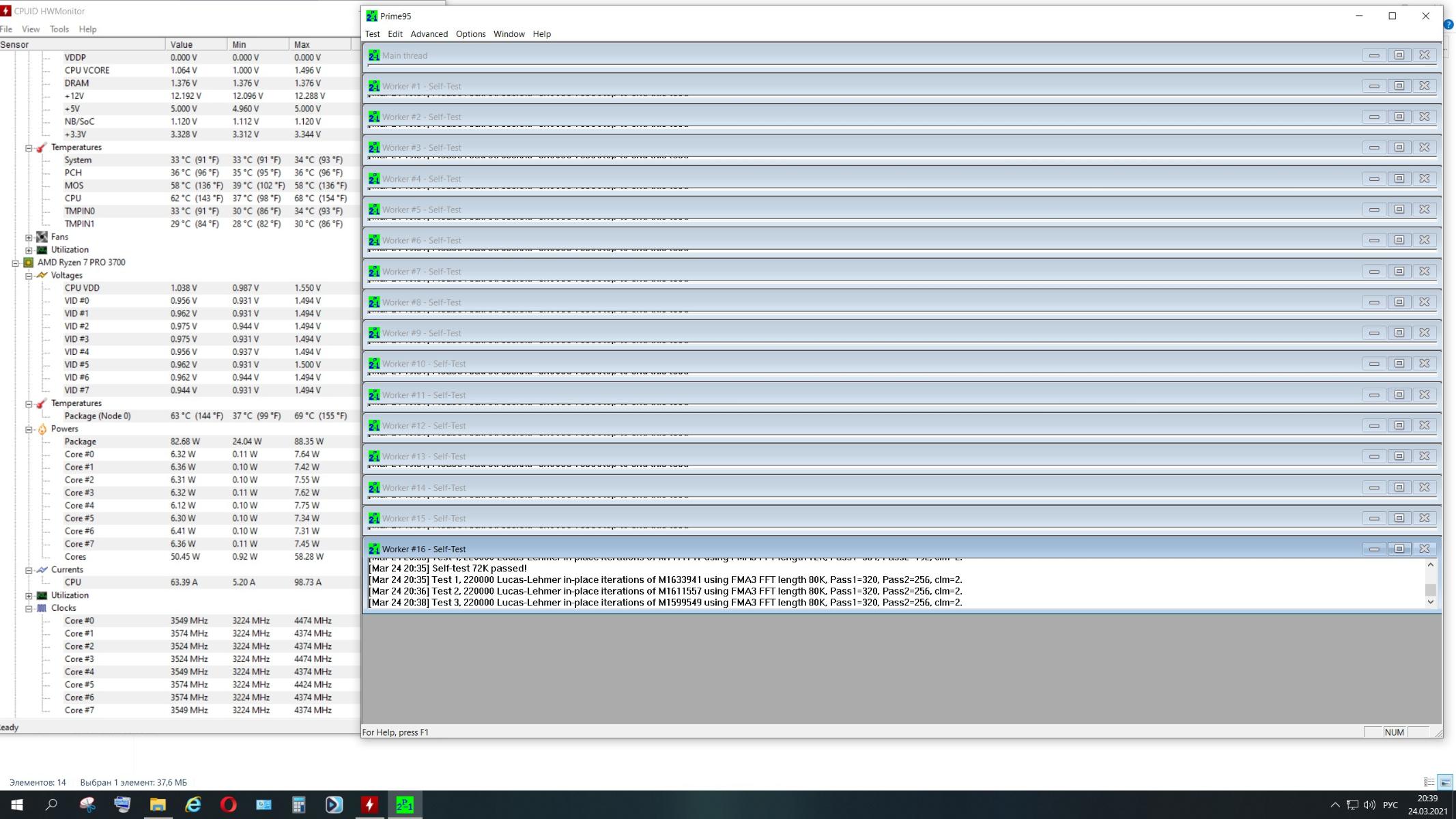Click the taskbar search magnifier

click(51, 805)
